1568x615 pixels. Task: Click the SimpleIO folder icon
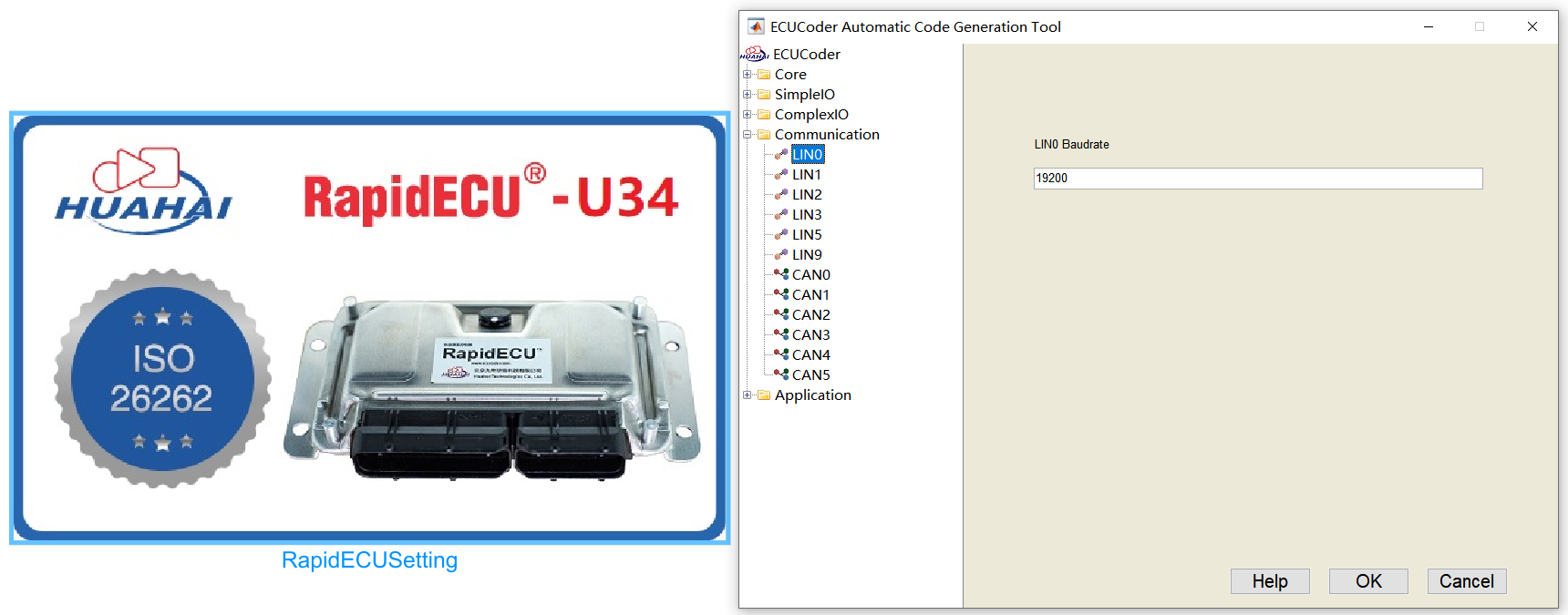click(x=764, y=95)
